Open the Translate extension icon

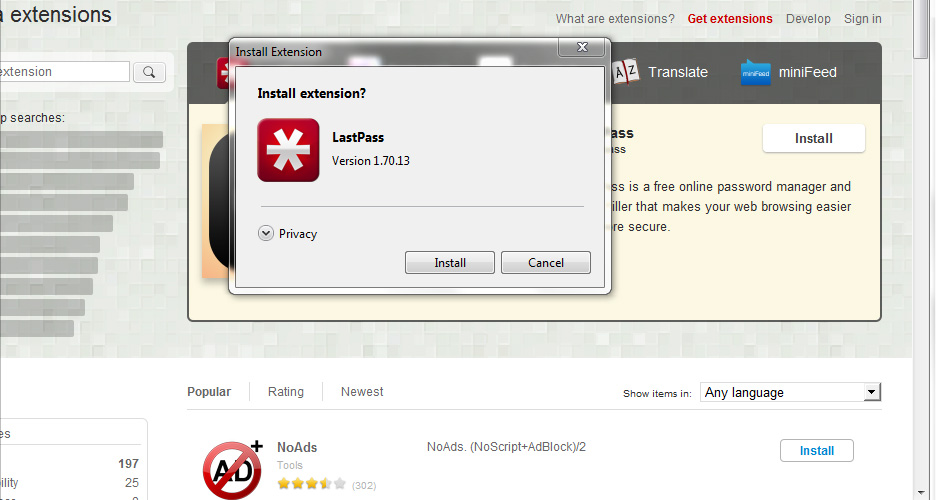(x=625, y=72)
